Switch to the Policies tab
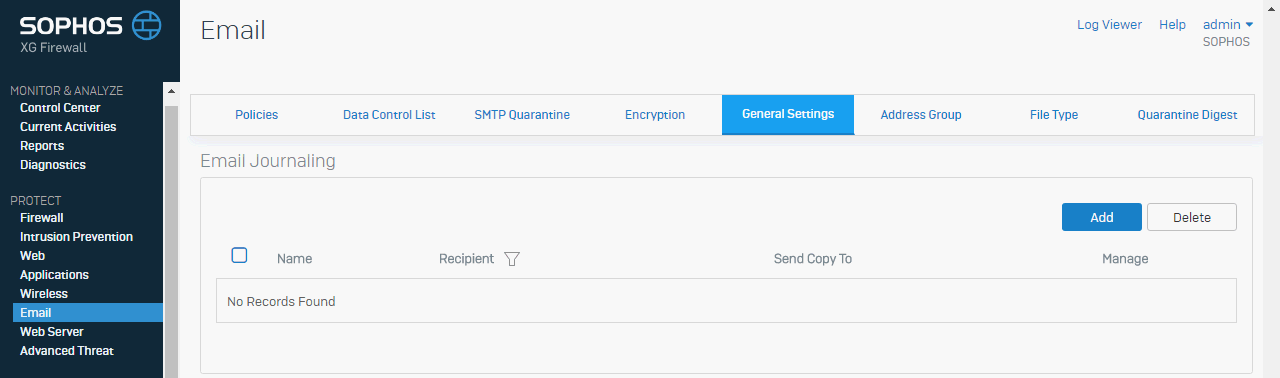 coord(256,115)
